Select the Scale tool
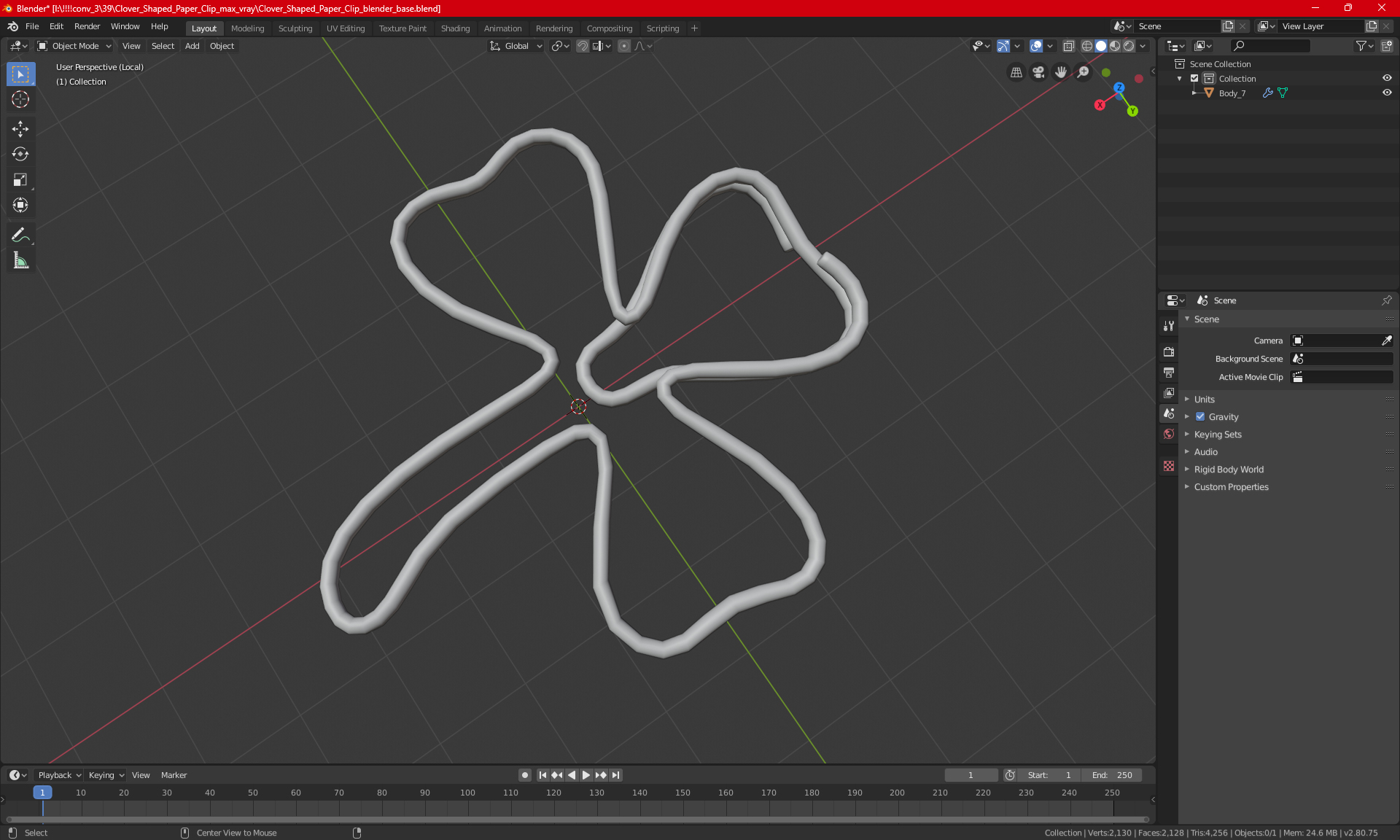The image size is (1400, 840). [x=20, y=180]
